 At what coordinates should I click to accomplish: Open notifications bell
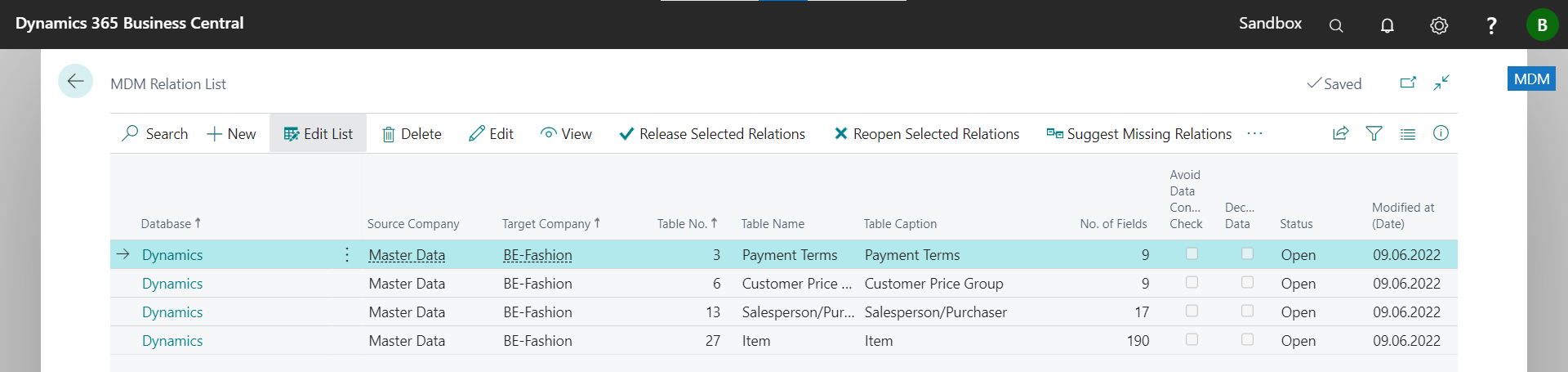coord(1388,25)
